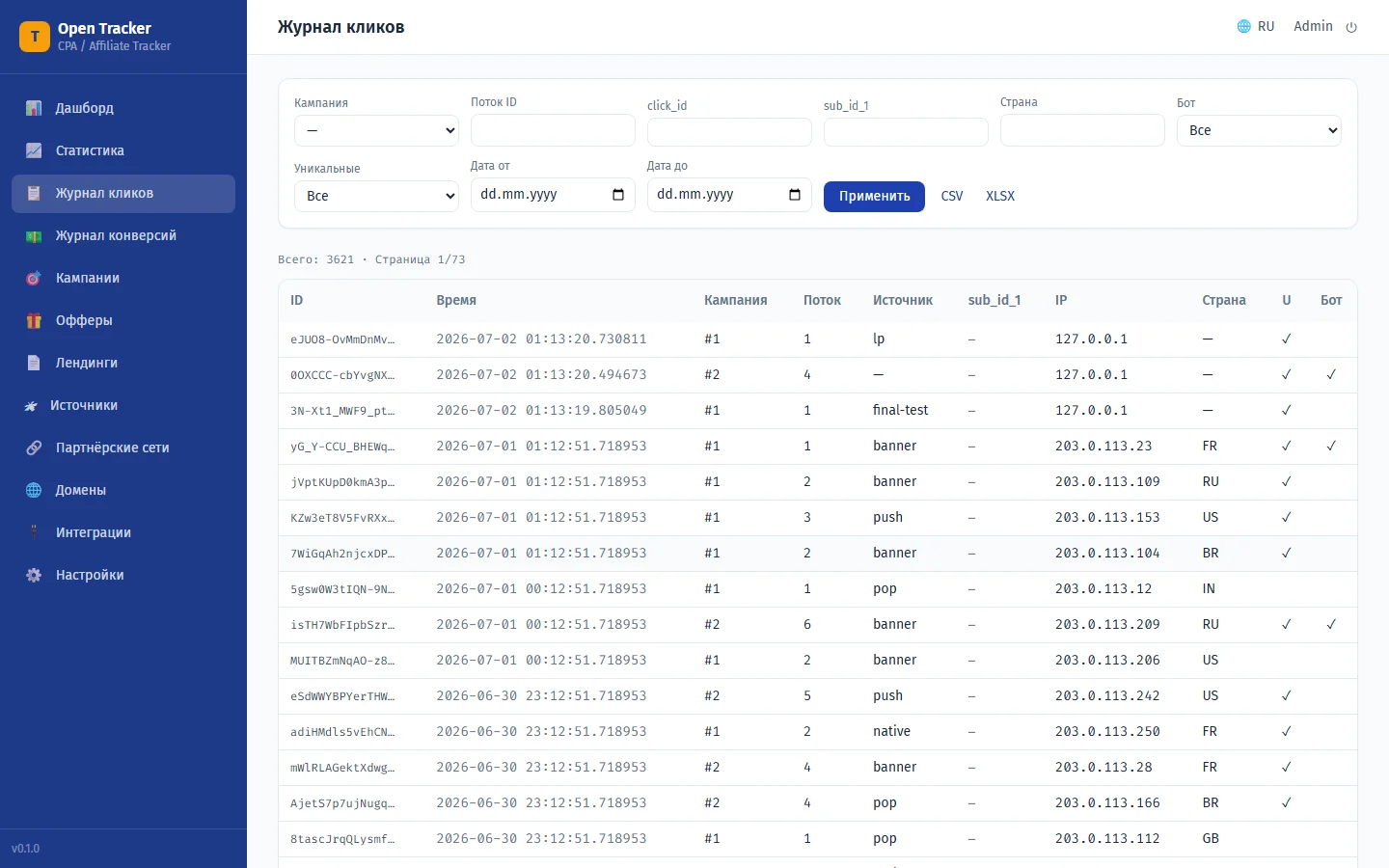Open calendar picker for Дата от
1389x868 pixels.
tap(618, 195)
